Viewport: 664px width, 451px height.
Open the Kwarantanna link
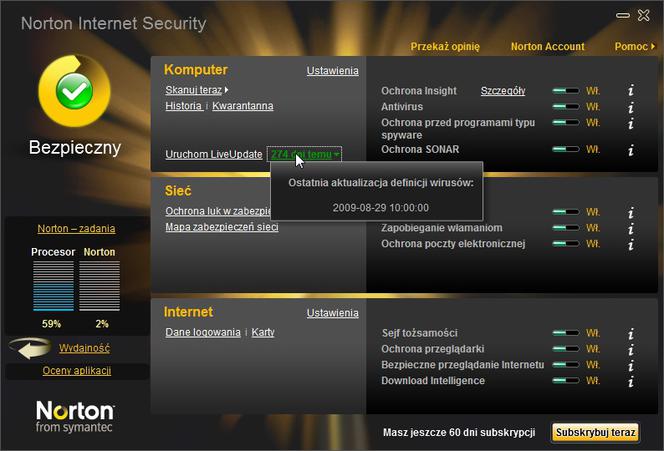click(243, 106)
